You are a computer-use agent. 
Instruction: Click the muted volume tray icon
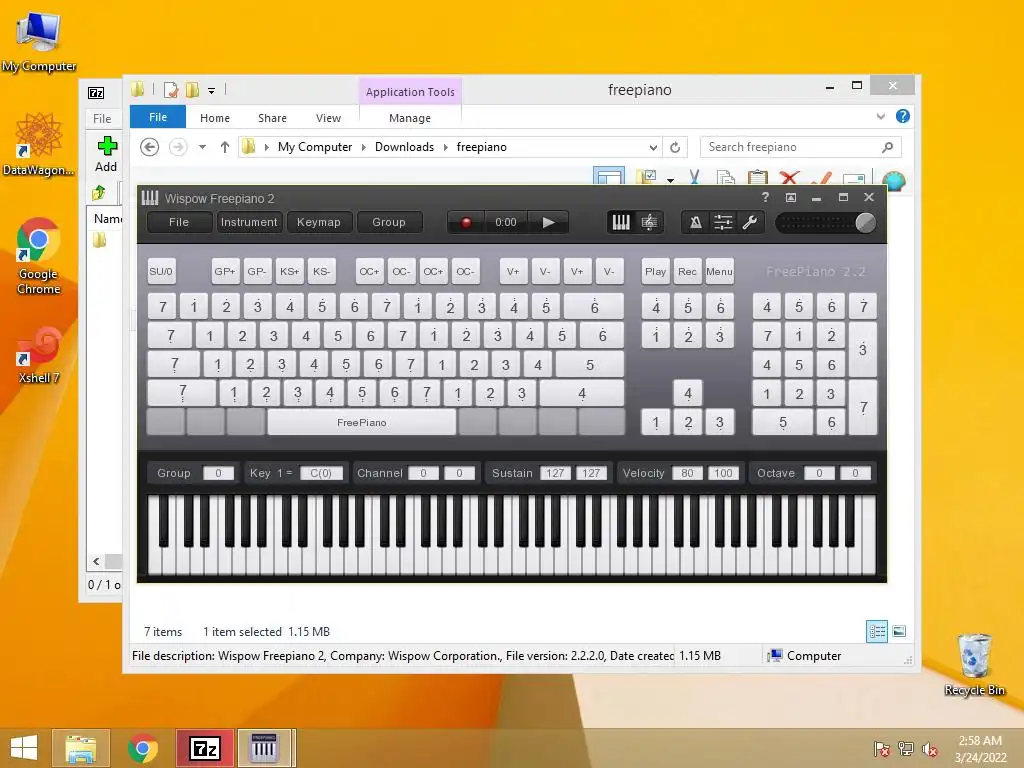point(929,749)
